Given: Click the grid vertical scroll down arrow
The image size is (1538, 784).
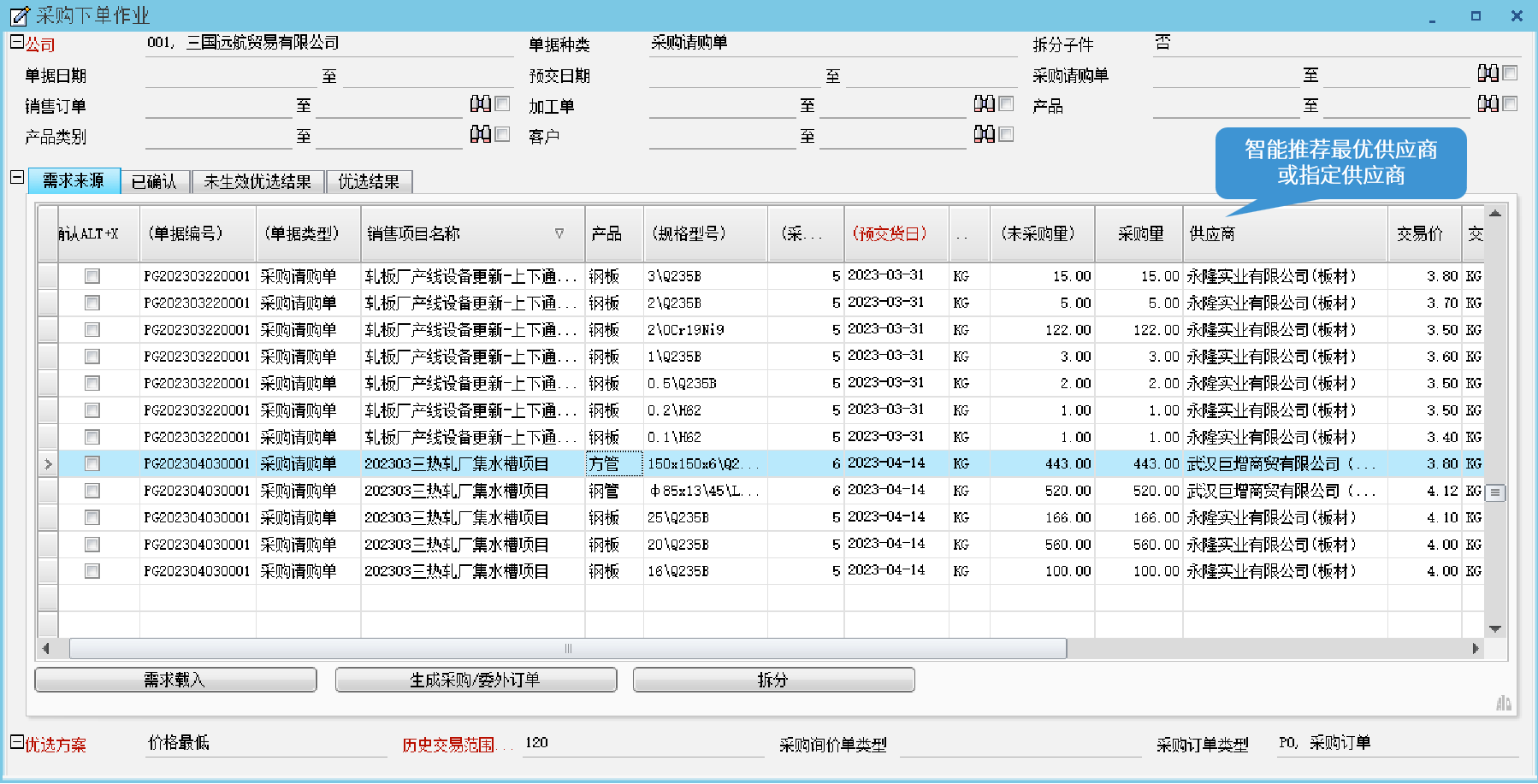Looking at the screenshot, I should [x=1495, y=628].
